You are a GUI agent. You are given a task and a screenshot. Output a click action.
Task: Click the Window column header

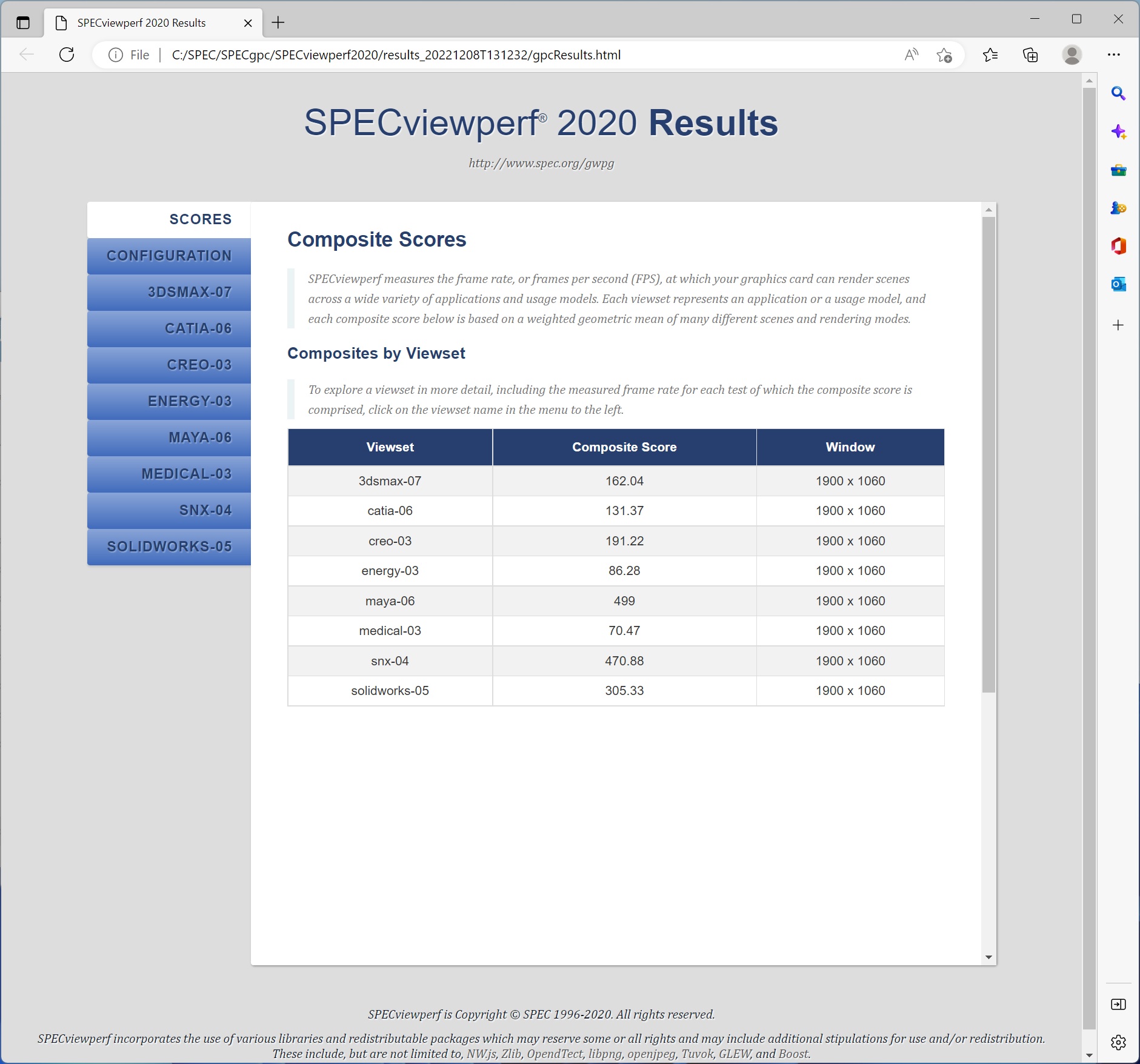(x=850, y=447)
